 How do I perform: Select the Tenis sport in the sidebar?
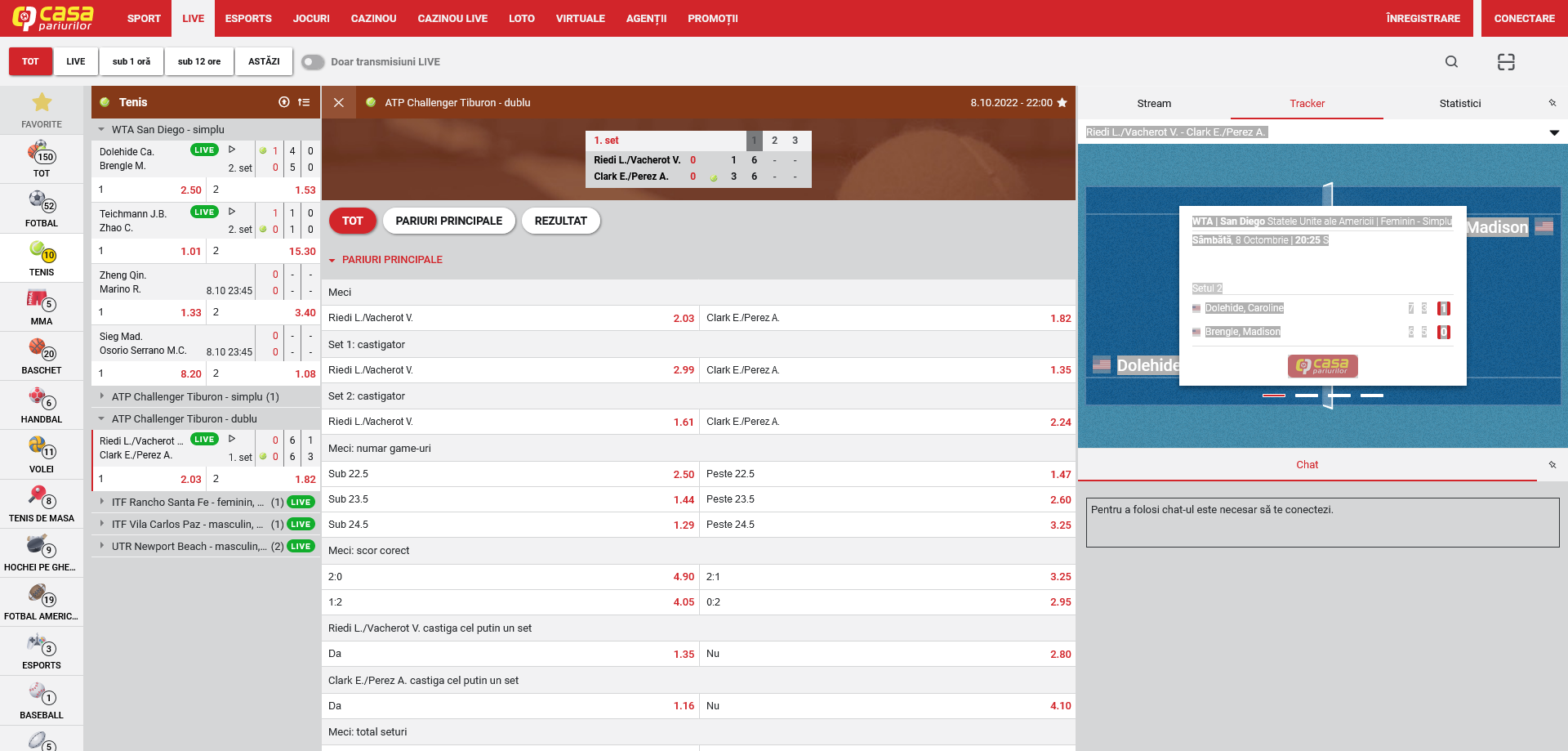pos(42,258)
